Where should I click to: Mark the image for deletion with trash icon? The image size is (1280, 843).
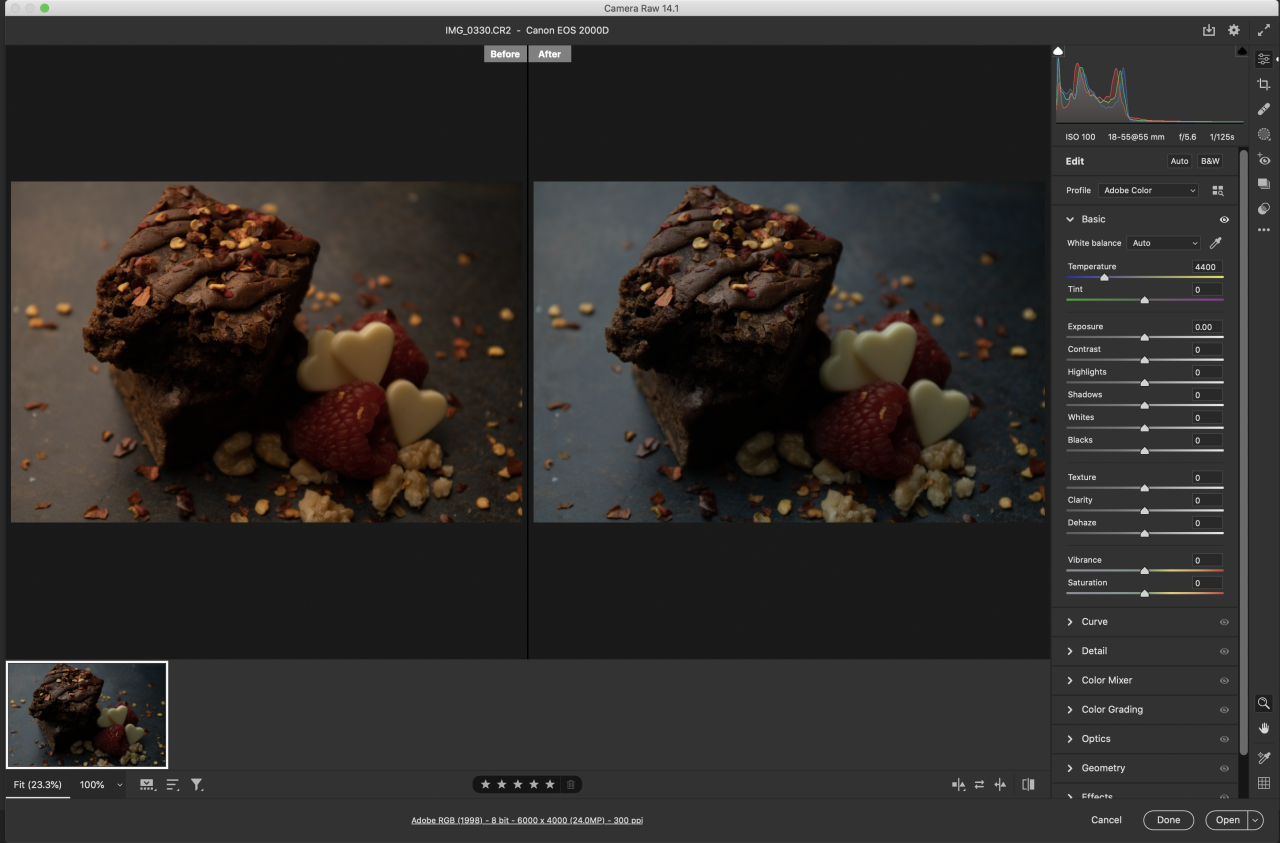(570, 785)
